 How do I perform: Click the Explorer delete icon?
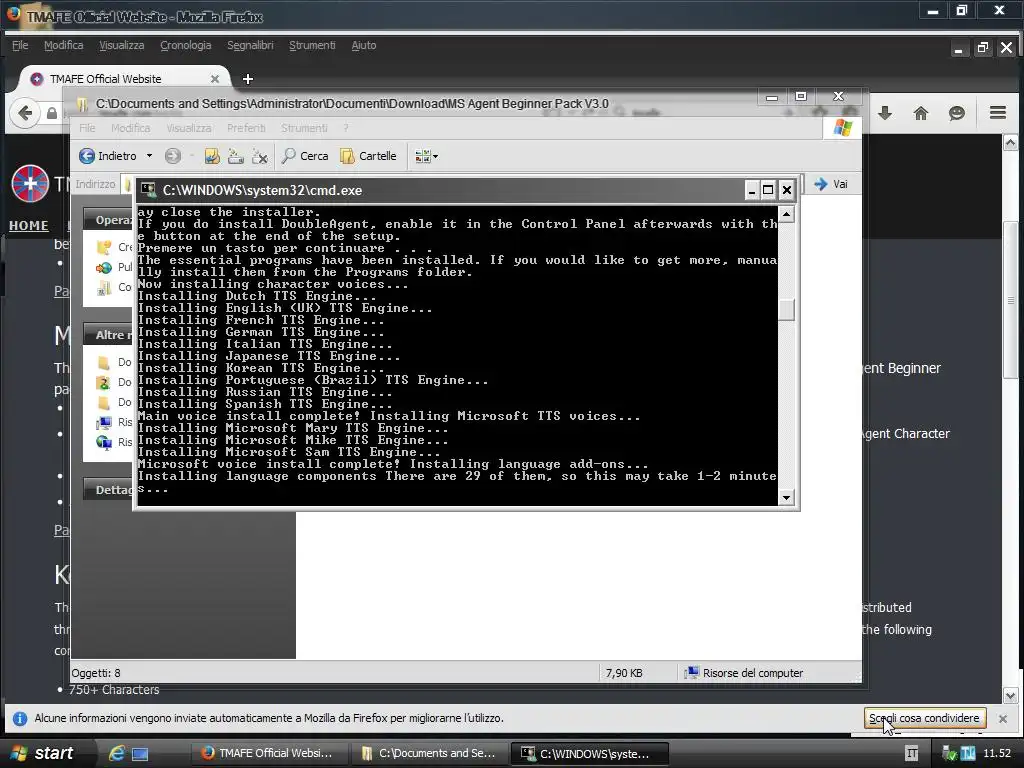[x=260, y=156]
